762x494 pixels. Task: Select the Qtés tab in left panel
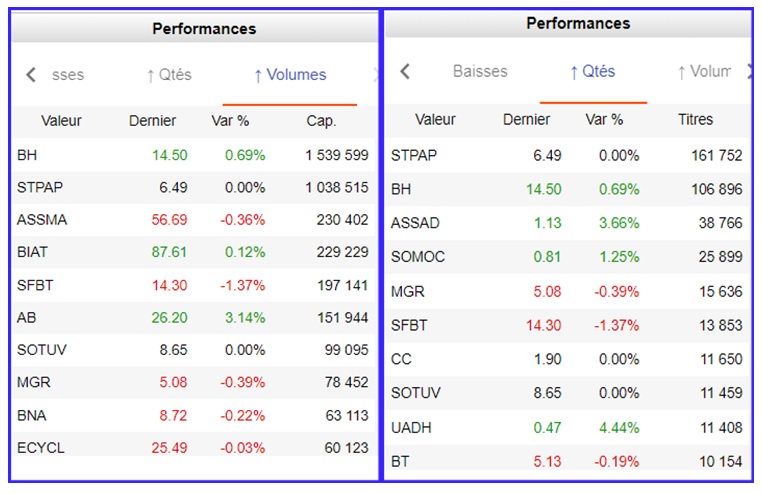(x=168, y=75)
